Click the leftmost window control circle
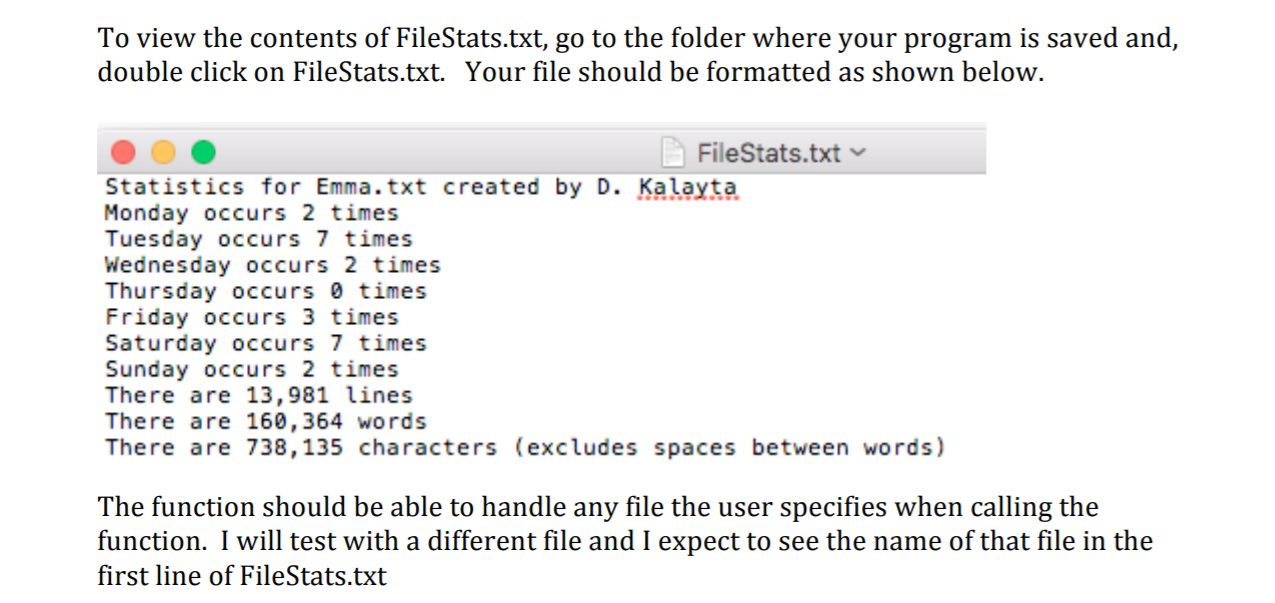 tap(122, 150)
